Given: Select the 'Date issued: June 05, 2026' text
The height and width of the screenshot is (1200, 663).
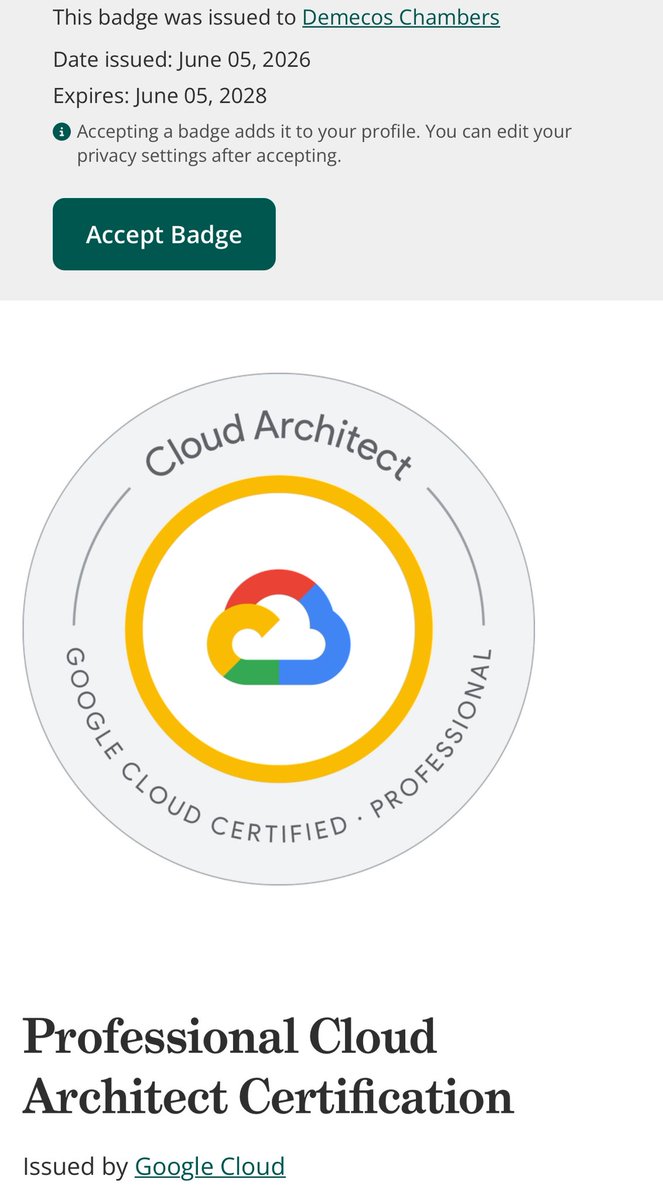Looking at the screenshot, I should click(x=182, y=60).
